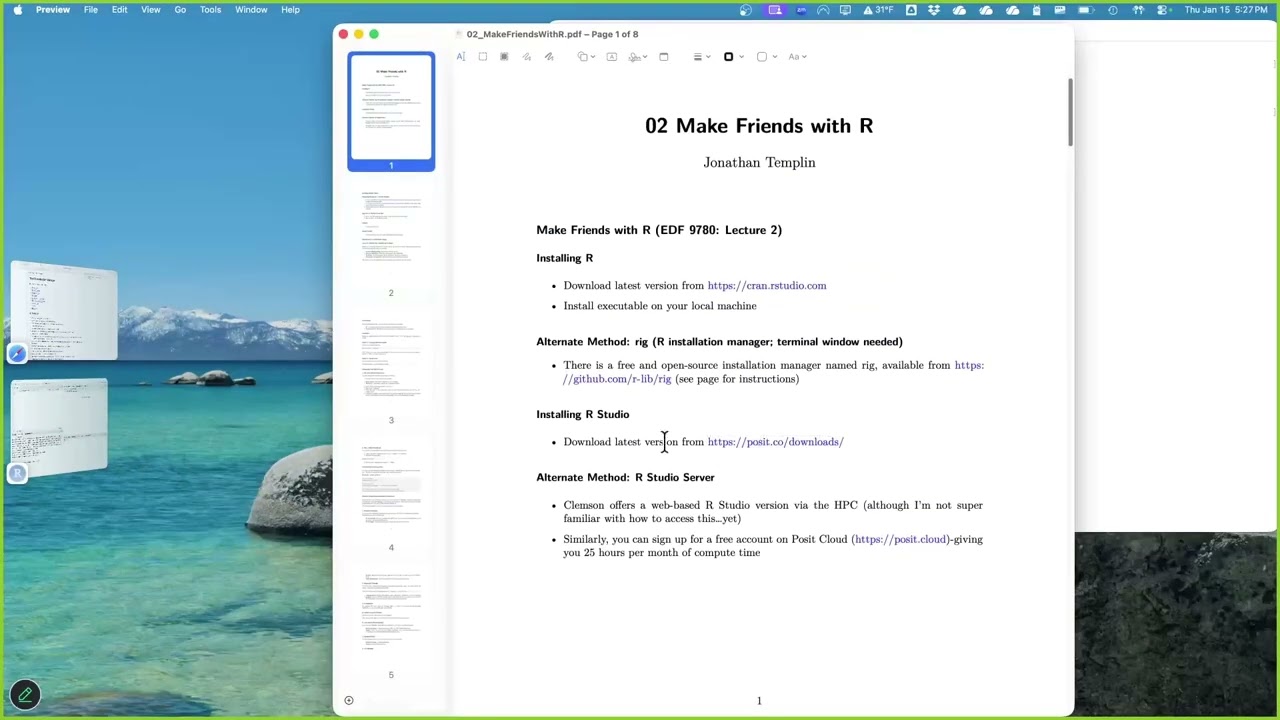Click the document title '02 Make Friends with R'

pos(759,126)
